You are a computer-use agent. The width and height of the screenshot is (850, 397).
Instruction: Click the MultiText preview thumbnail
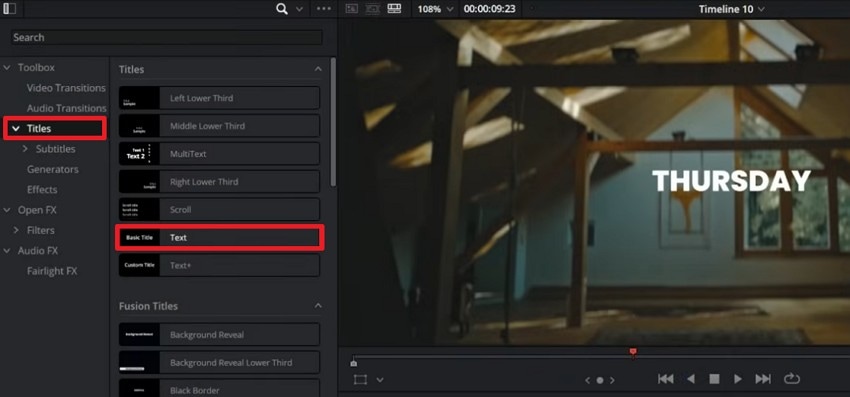point(139,154)
